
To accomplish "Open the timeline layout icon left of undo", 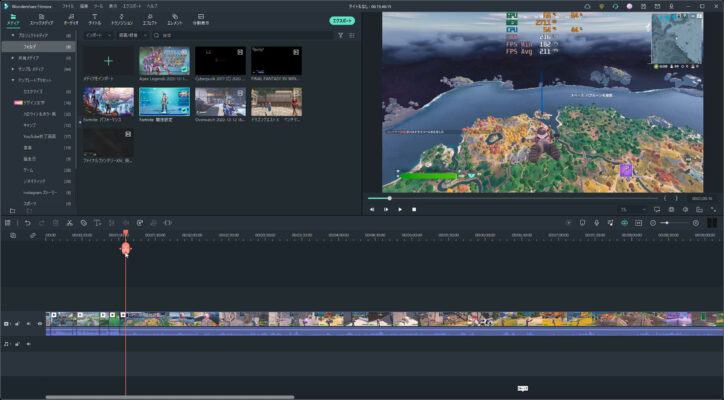I will [x=8, y=223].
